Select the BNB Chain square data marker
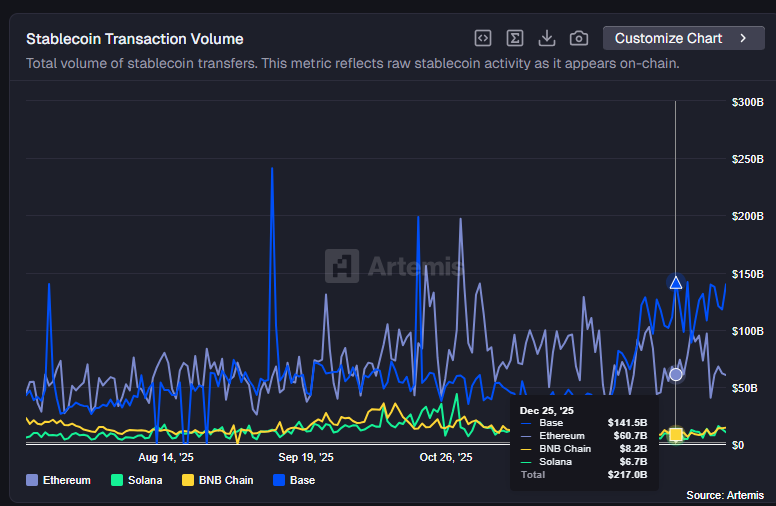 click(676, 434)
